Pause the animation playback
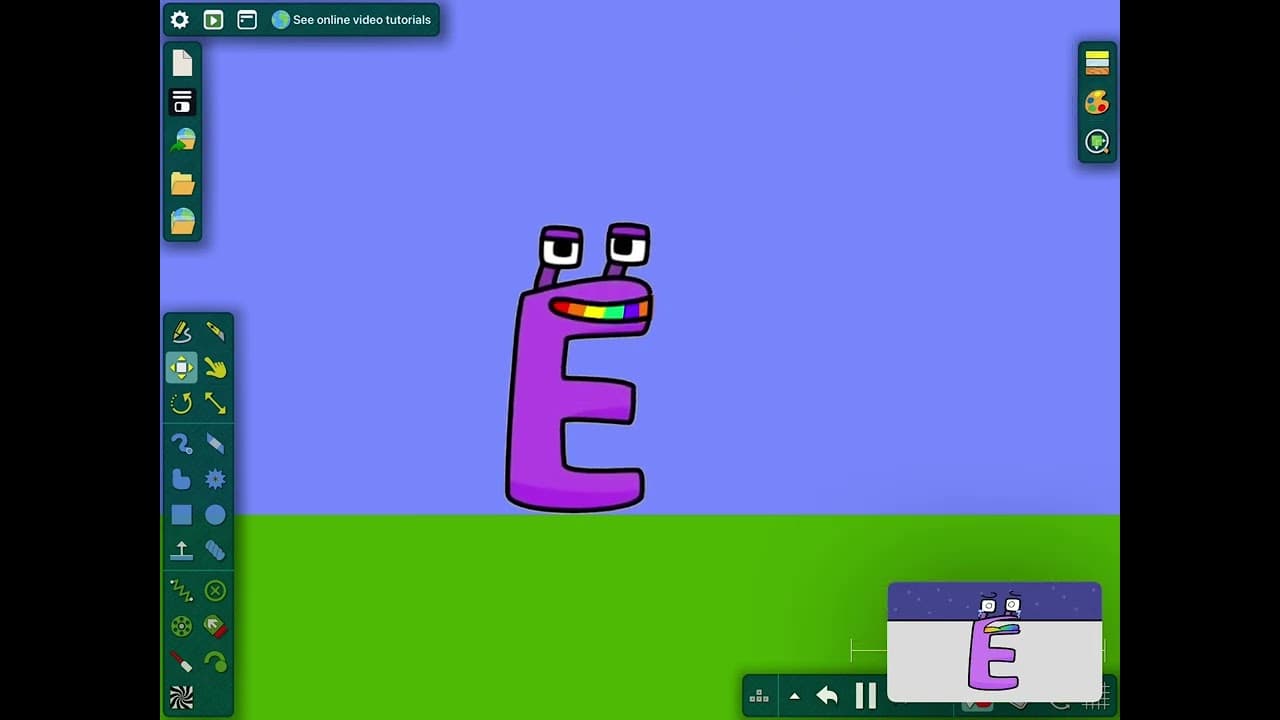This screenshot has width=1280, height=720. point(866,695)
